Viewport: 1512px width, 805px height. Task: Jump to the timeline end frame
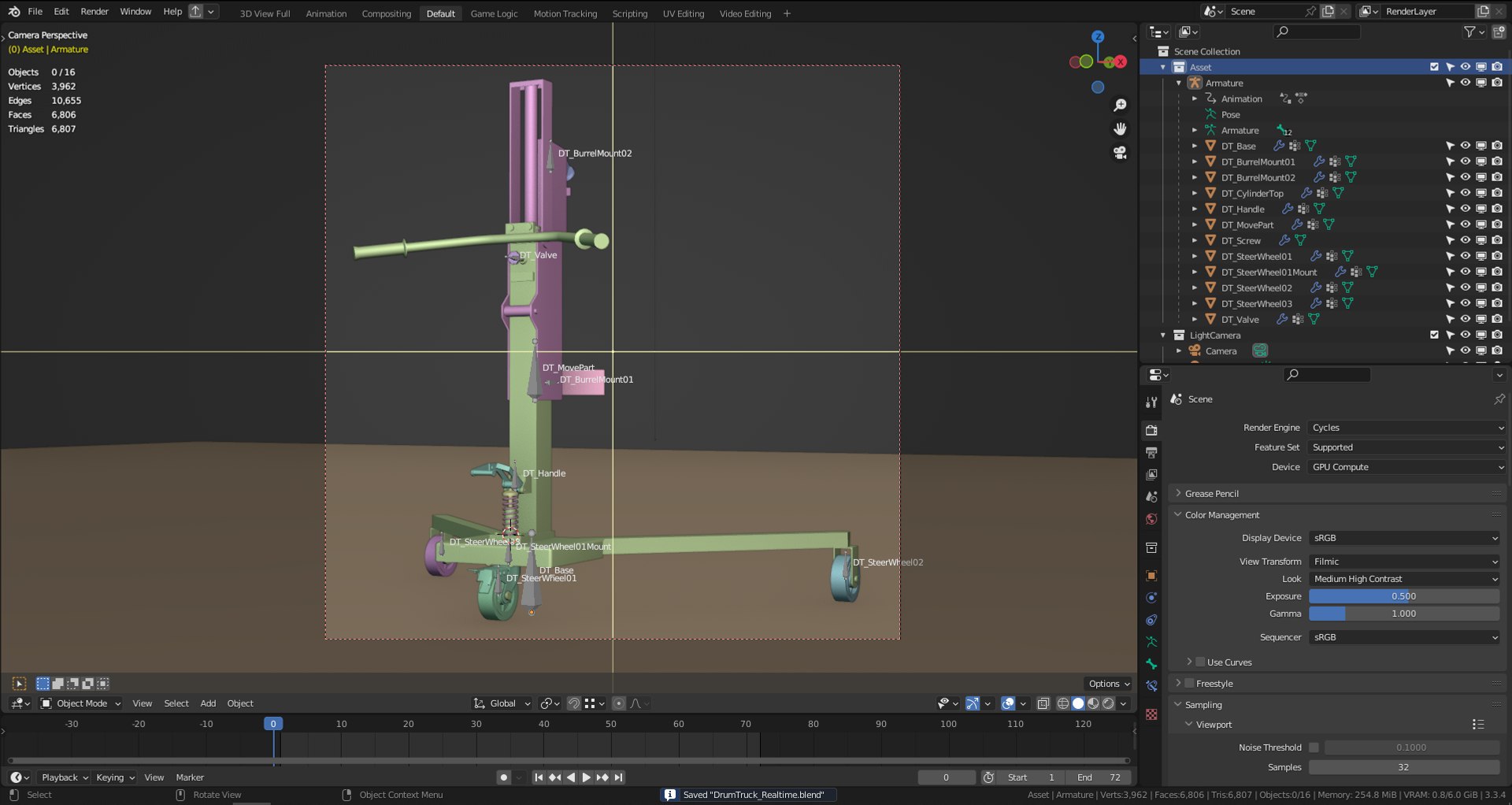619,777
